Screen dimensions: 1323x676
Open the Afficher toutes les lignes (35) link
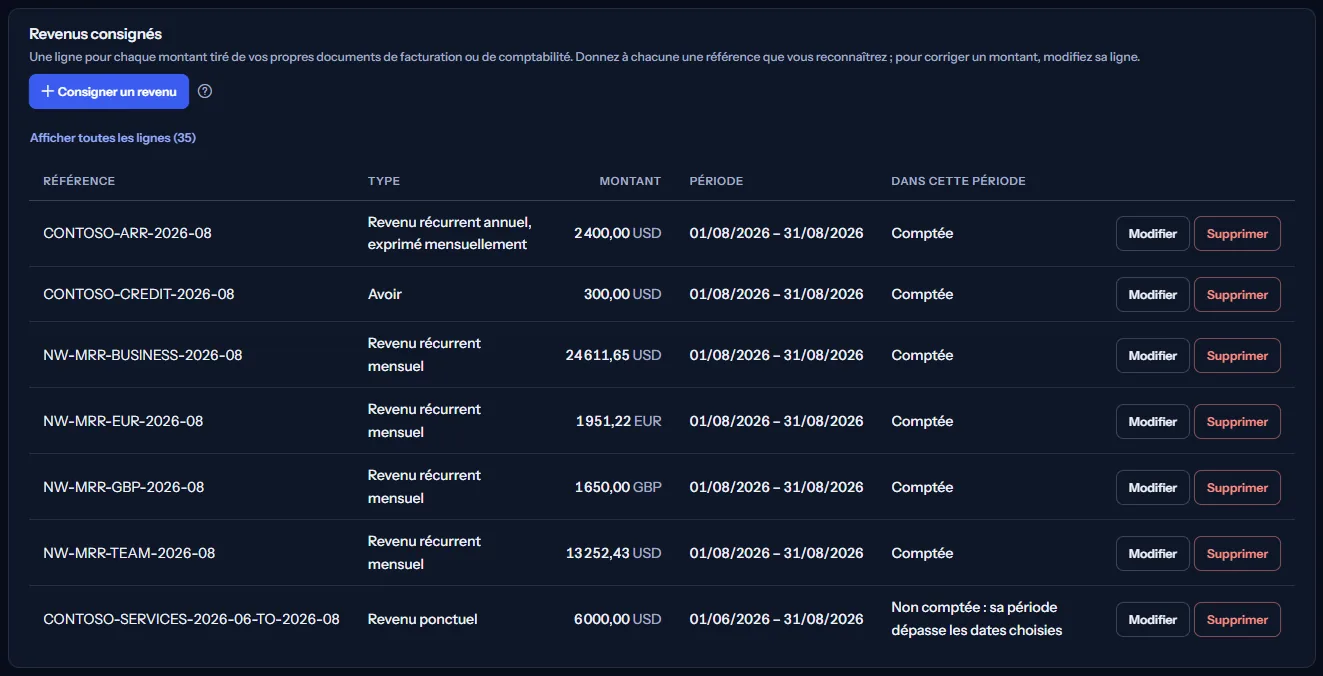coord(113,138)
